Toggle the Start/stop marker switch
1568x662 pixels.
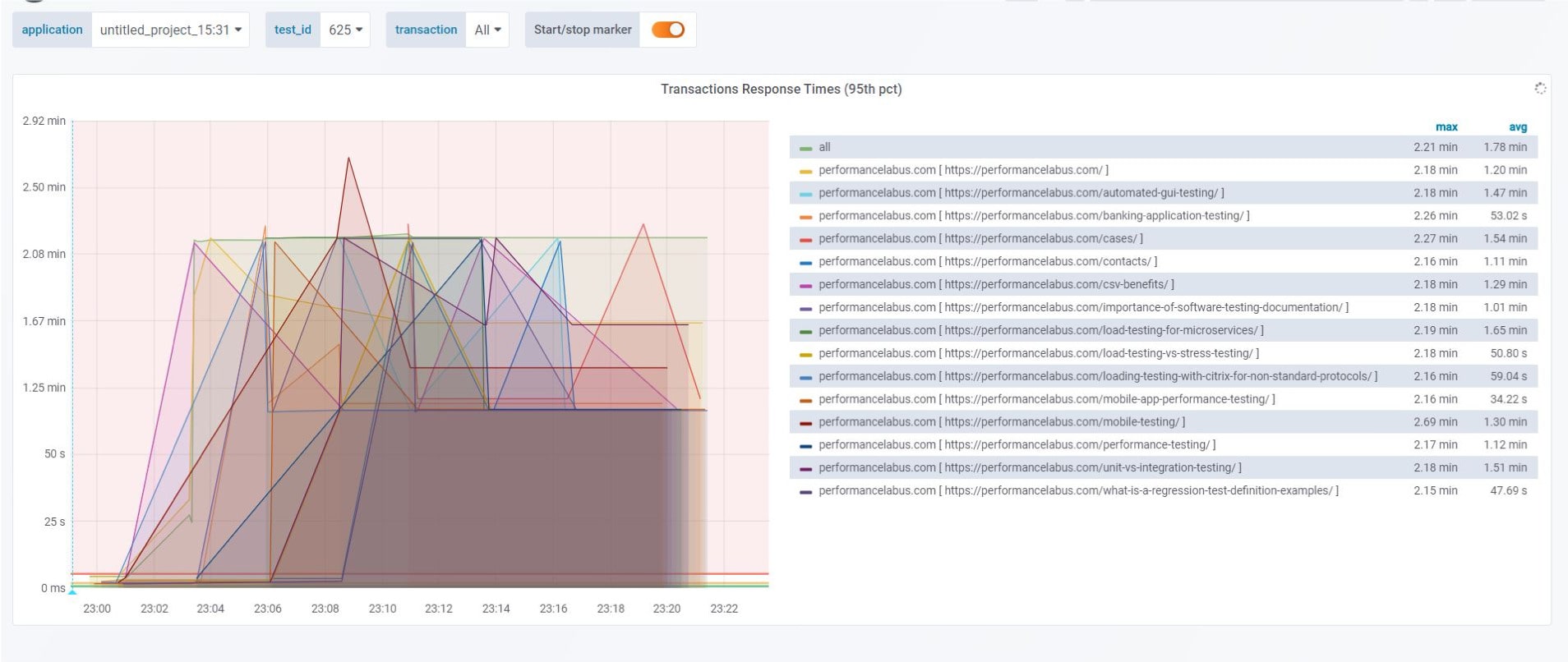point(668,30)
